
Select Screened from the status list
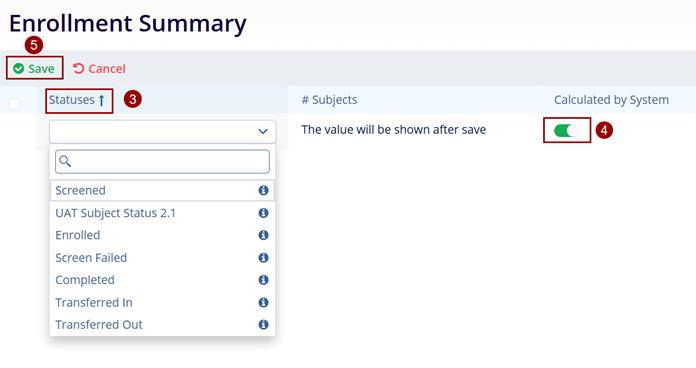click(x=162, y=190)
